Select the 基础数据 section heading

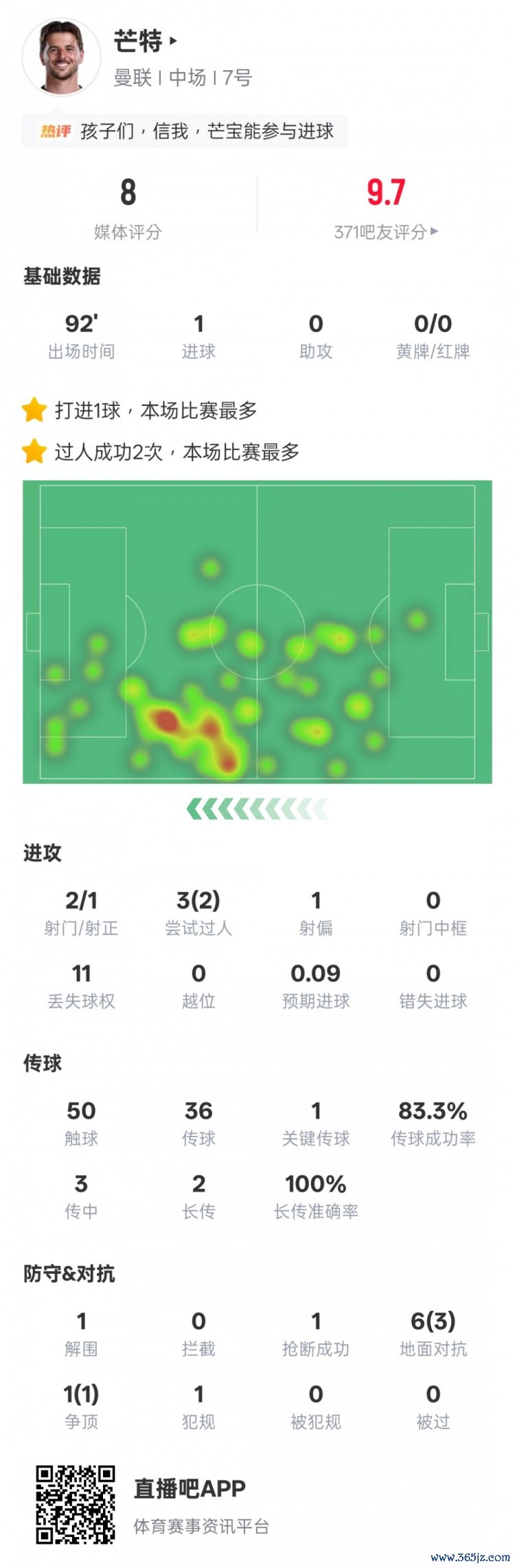tap(62, 276)
